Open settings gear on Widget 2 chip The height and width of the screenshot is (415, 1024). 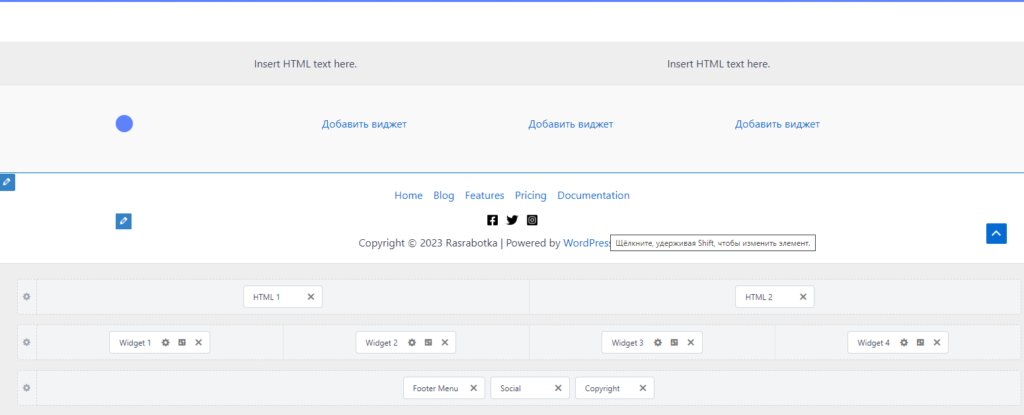click(412, 342)
